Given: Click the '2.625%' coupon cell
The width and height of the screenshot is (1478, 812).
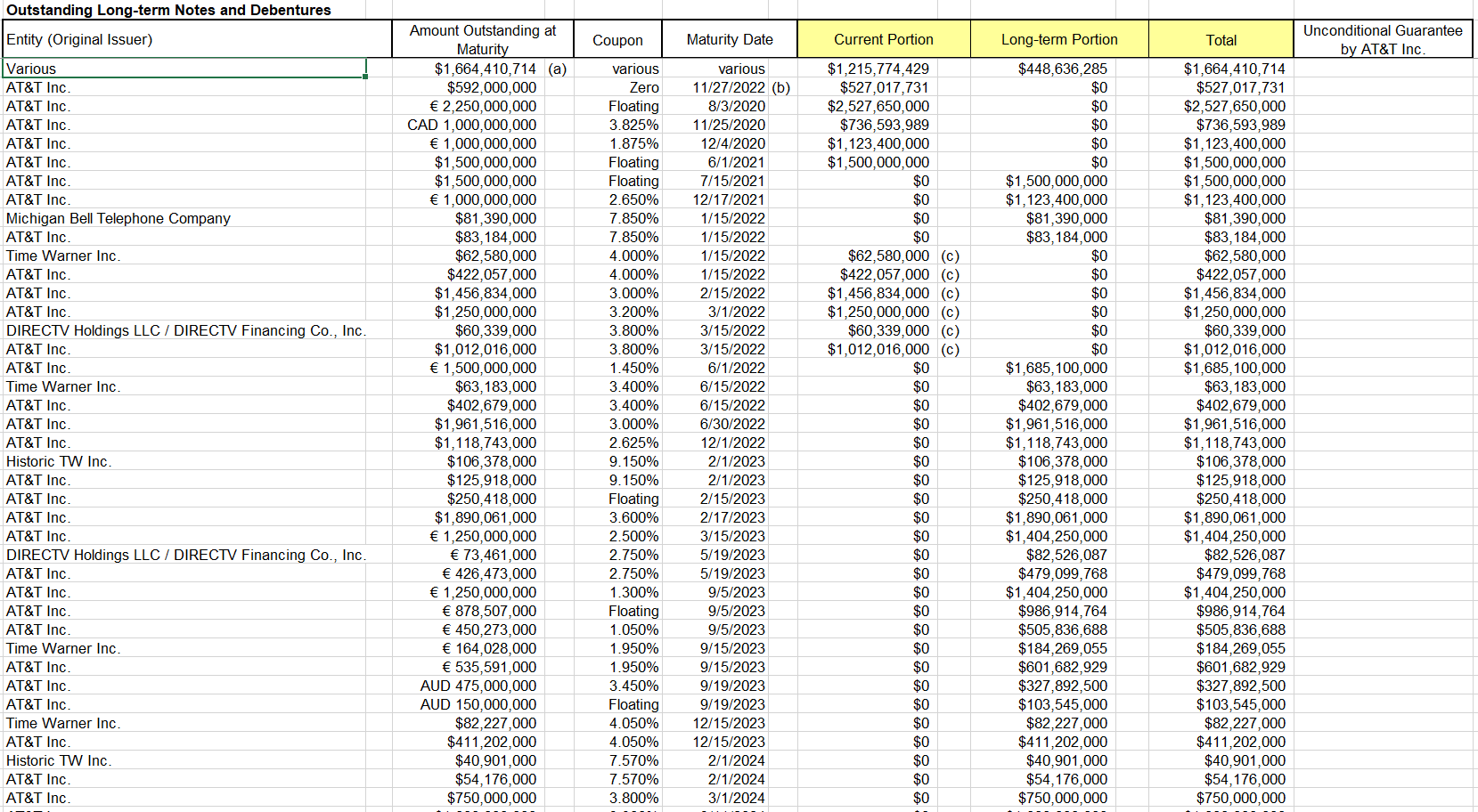Looking at the screenshot, I should click(x=618, y=443).
